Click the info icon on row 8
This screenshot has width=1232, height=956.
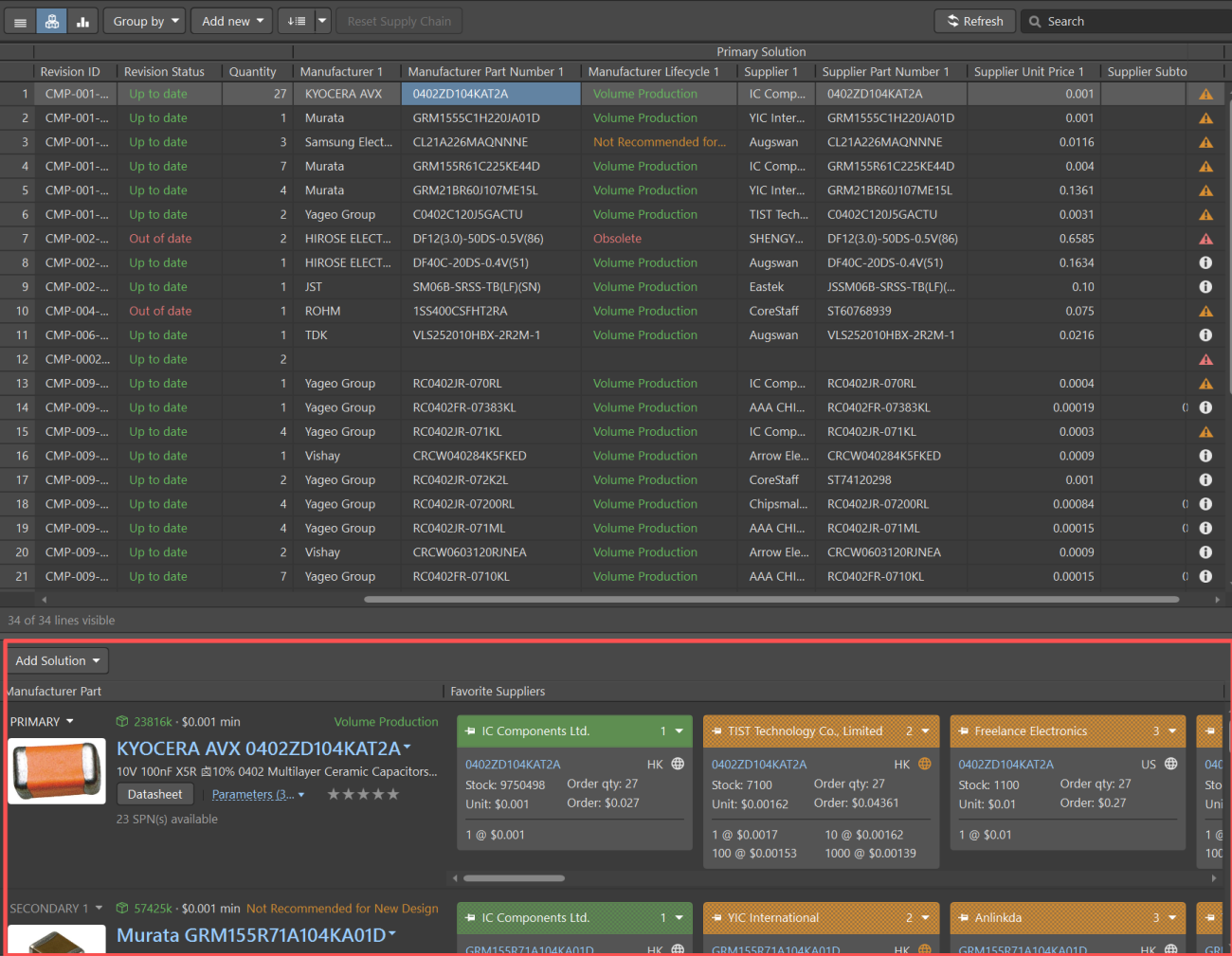(x=1205, y=262)
